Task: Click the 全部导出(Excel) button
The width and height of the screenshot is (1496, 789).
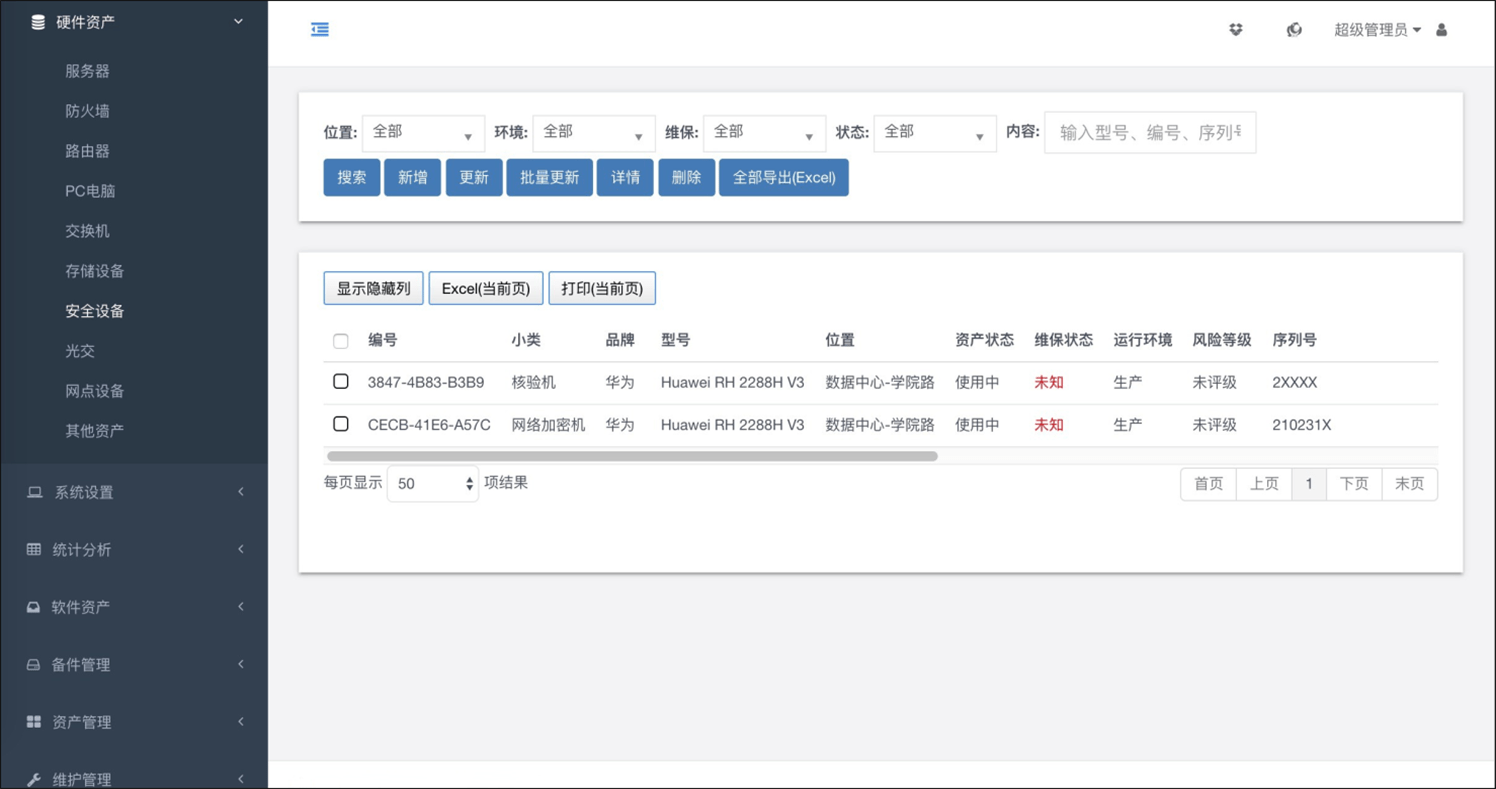Action: [783, 178]
